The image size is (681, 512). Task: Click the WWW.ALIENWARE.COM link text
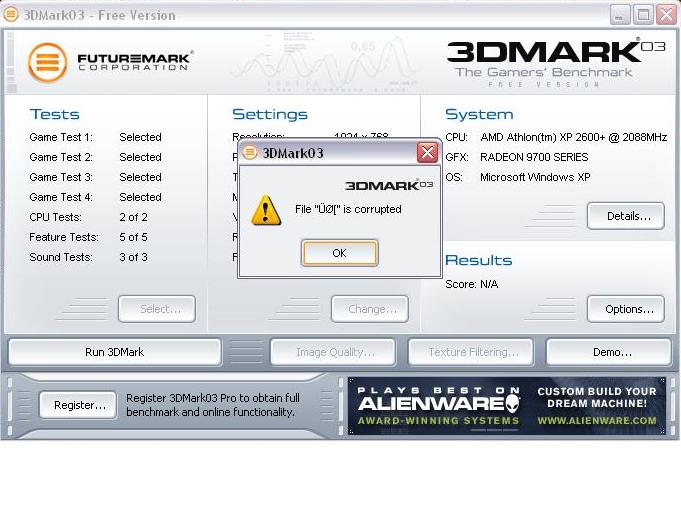597,420
